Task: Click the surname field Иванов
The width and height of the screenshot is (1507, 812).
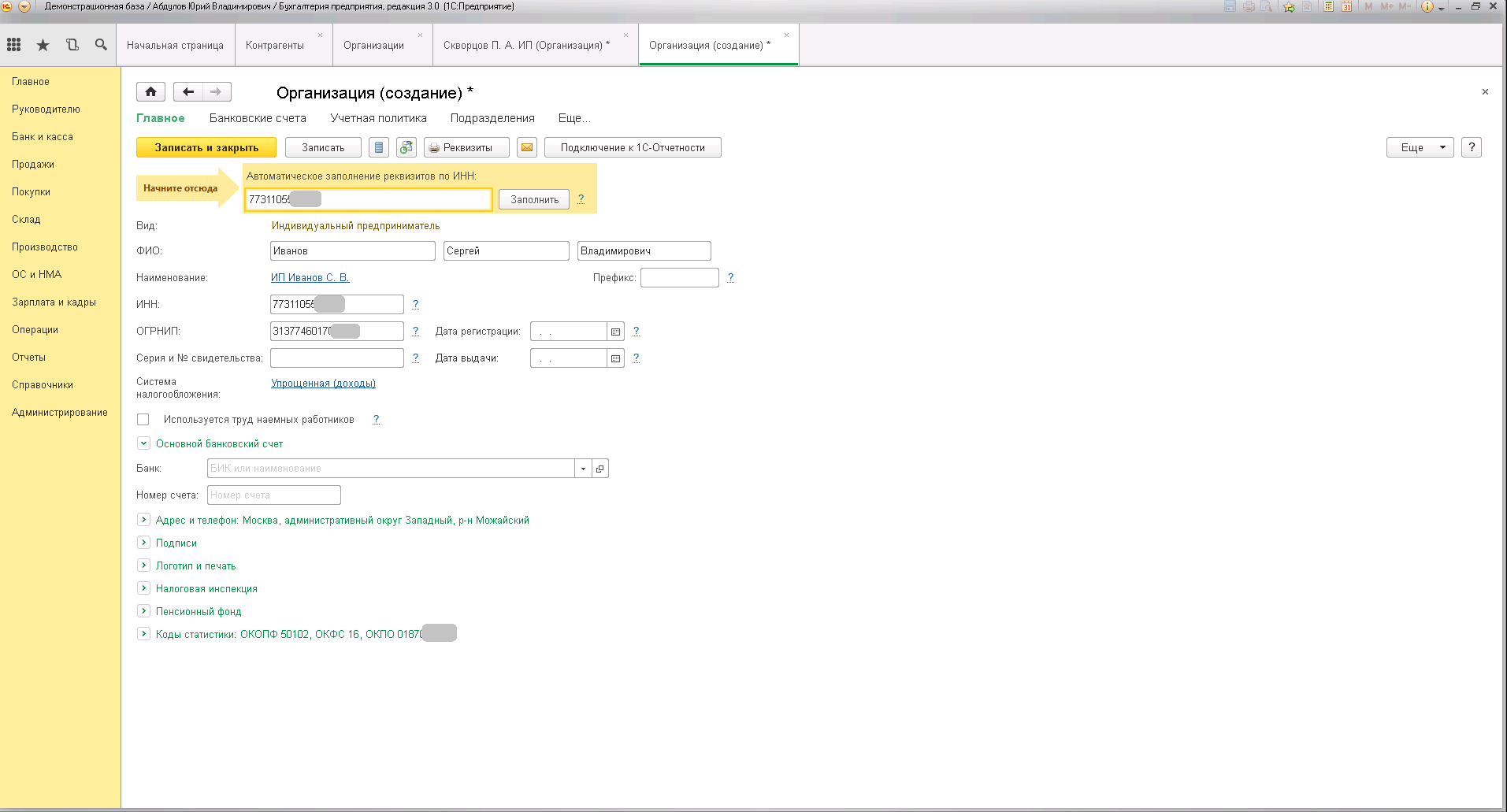Action: click(353, 250)
